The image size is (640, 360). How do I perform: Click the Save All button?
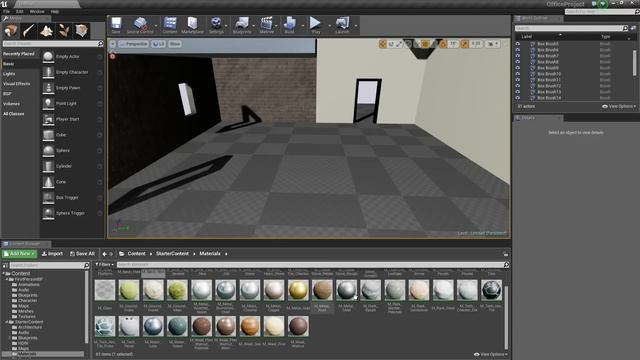coord(82,254)
